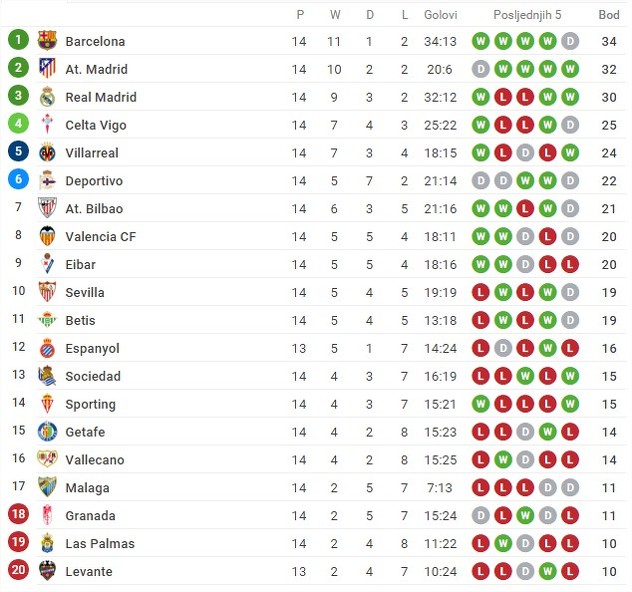Click the green position 1 badge
Viewport: 632px width, 592px height.
click(x=18, y=39)
